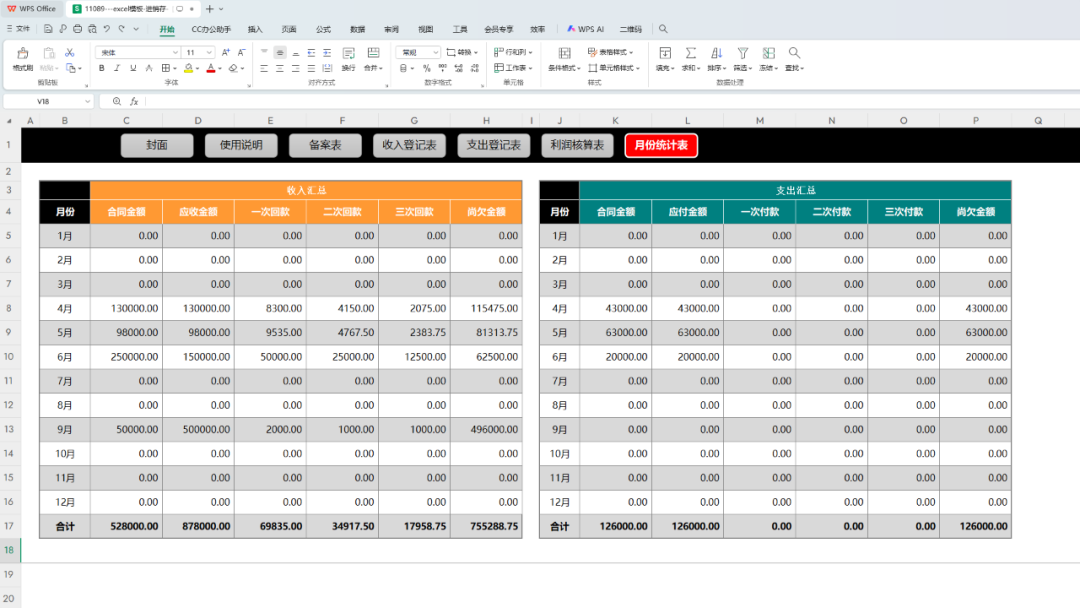Click the Print Preview icon
The image size is (1080, 608).
coord(92,29)
